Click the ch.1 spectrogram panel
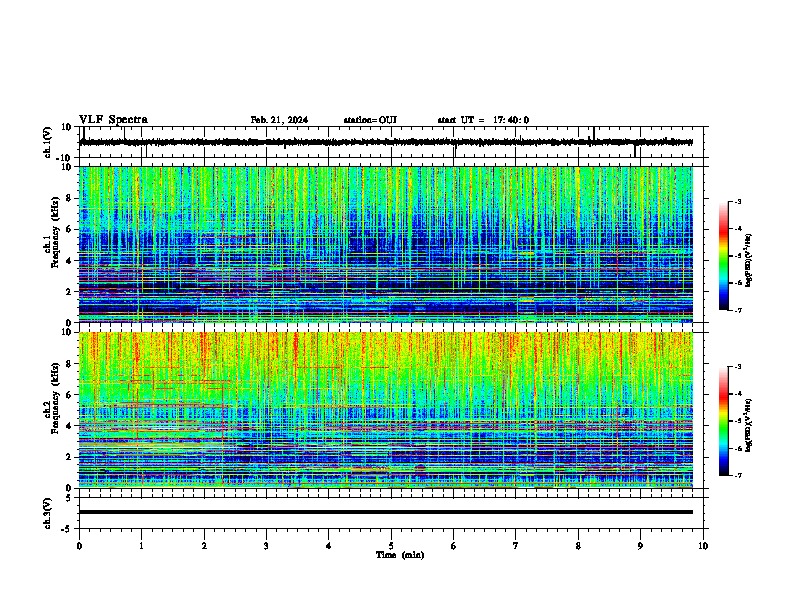This screenshot has height=612, width=792. [386, 244]
